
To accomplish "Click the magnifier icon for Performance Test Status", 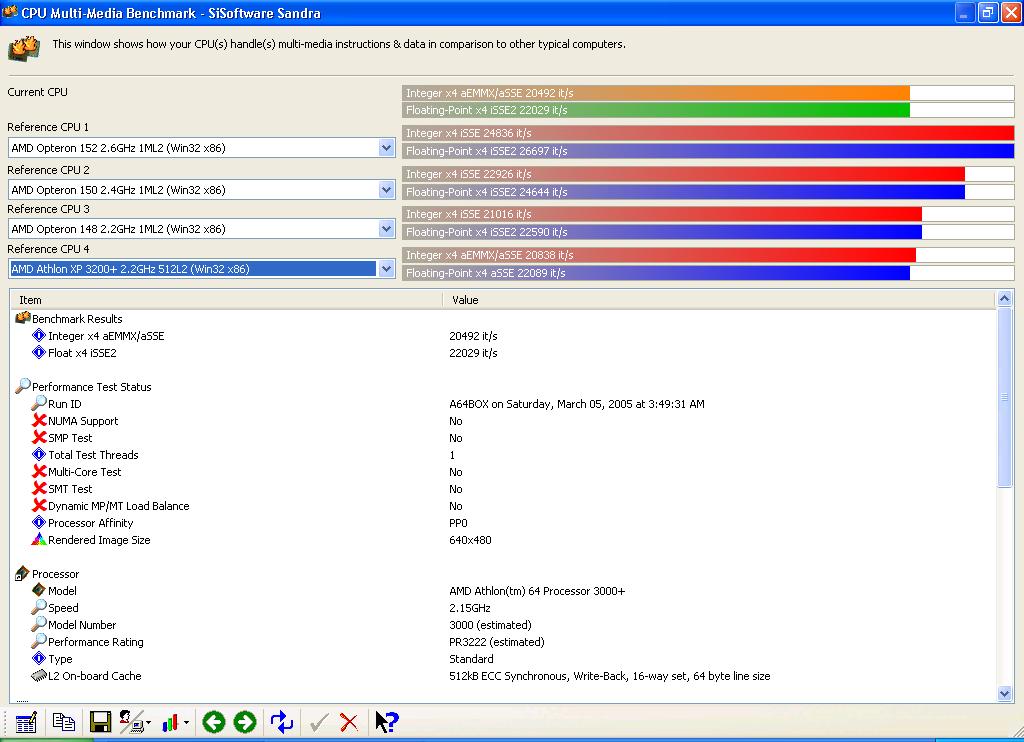I will (23, 386).
